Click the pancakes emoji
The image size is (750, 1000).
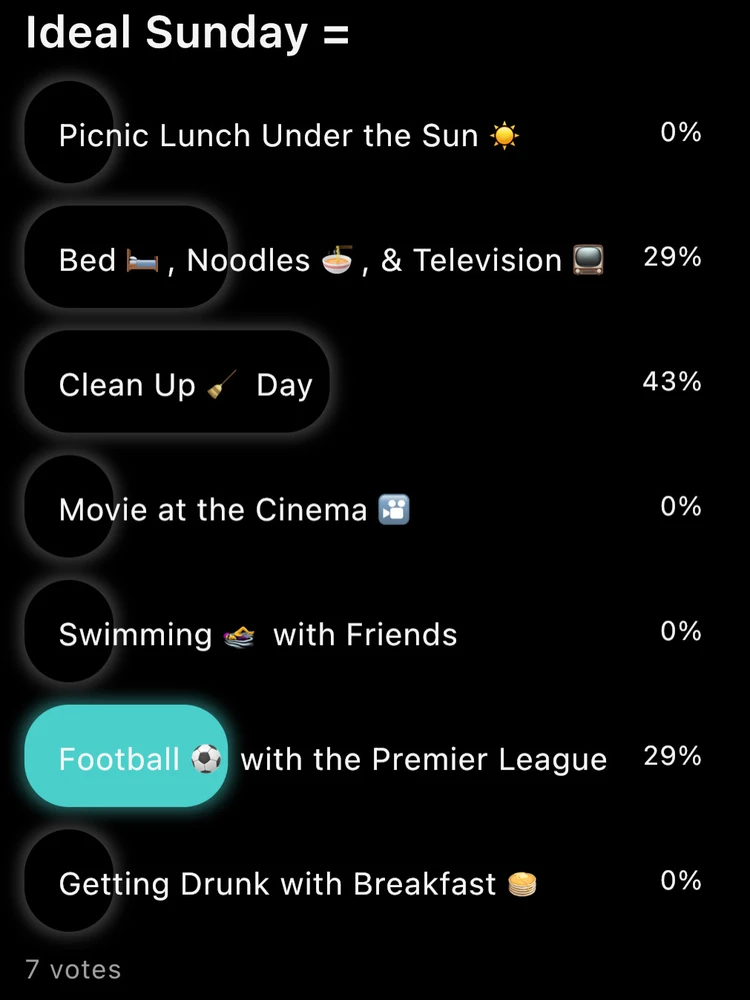coord(522,884)
